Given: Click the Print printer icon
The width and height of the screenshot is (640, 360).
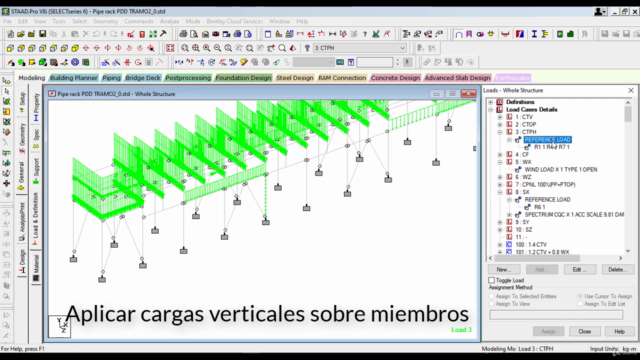Looking at the screenshot, I should tap(183, 34).
